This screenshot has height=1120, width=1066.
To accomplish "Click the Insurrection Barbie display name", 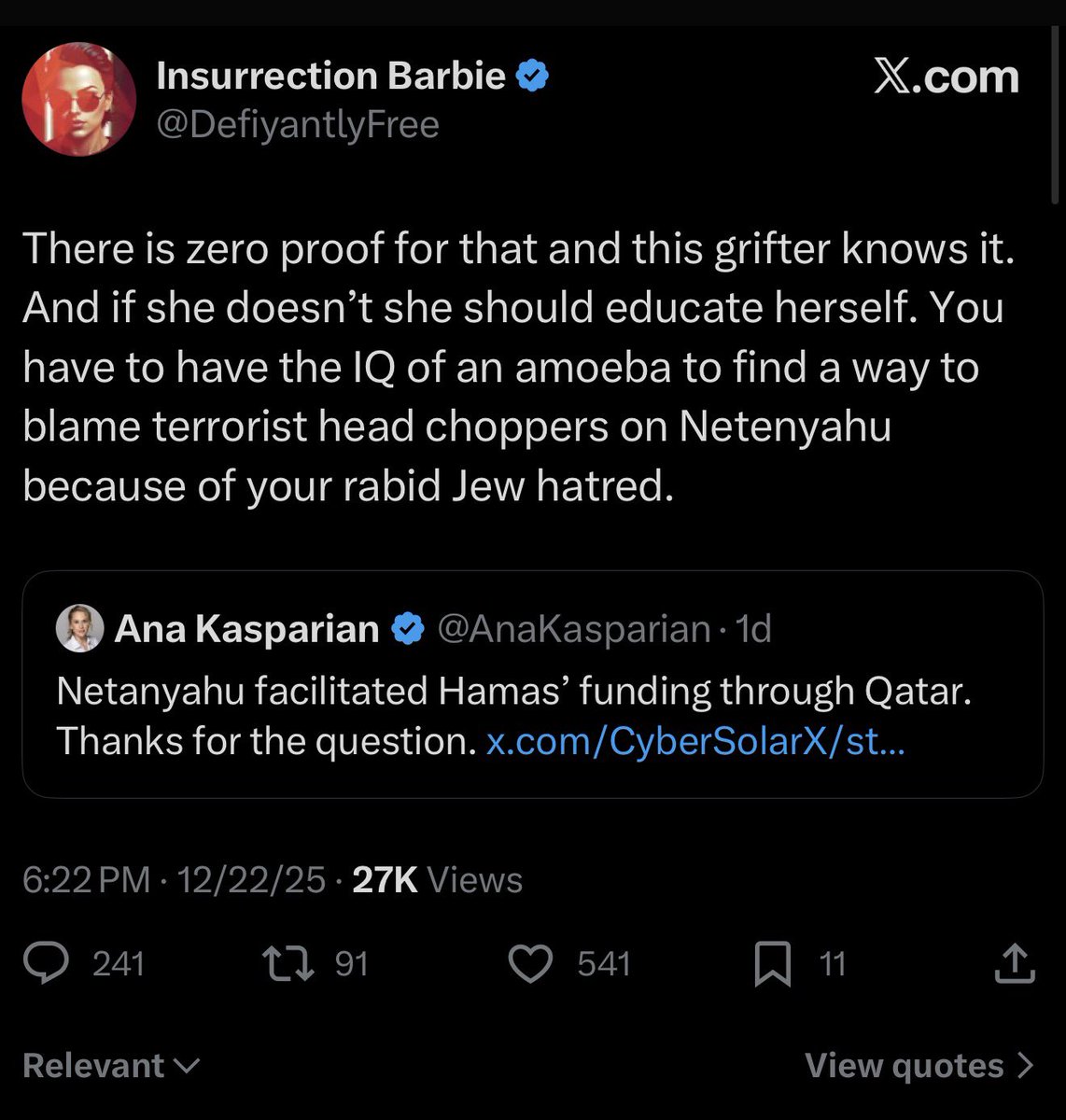I will tap(330, 77).
